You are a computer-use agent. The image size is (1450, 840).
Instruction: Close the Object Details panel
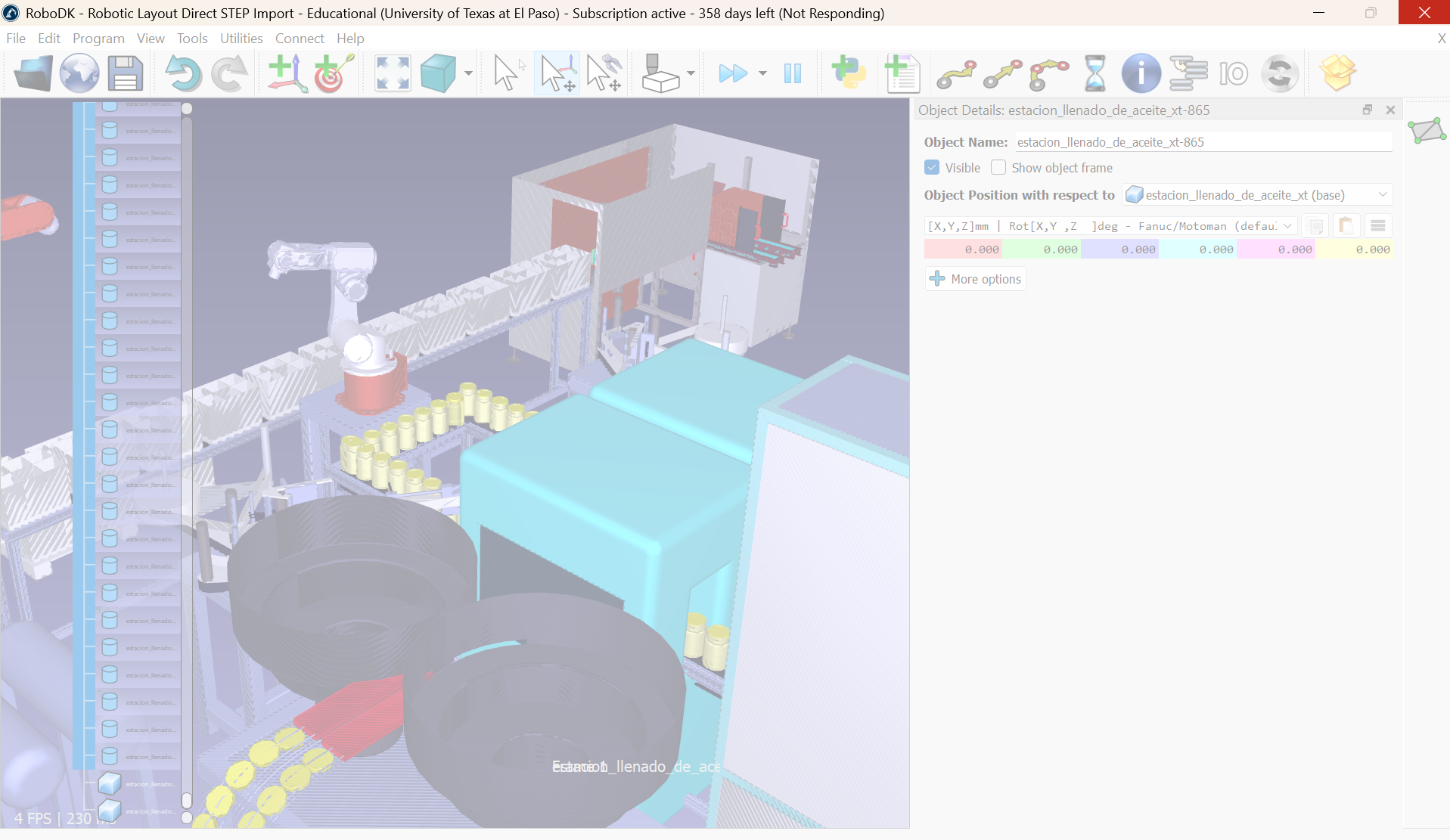[x=1390, y=110]
